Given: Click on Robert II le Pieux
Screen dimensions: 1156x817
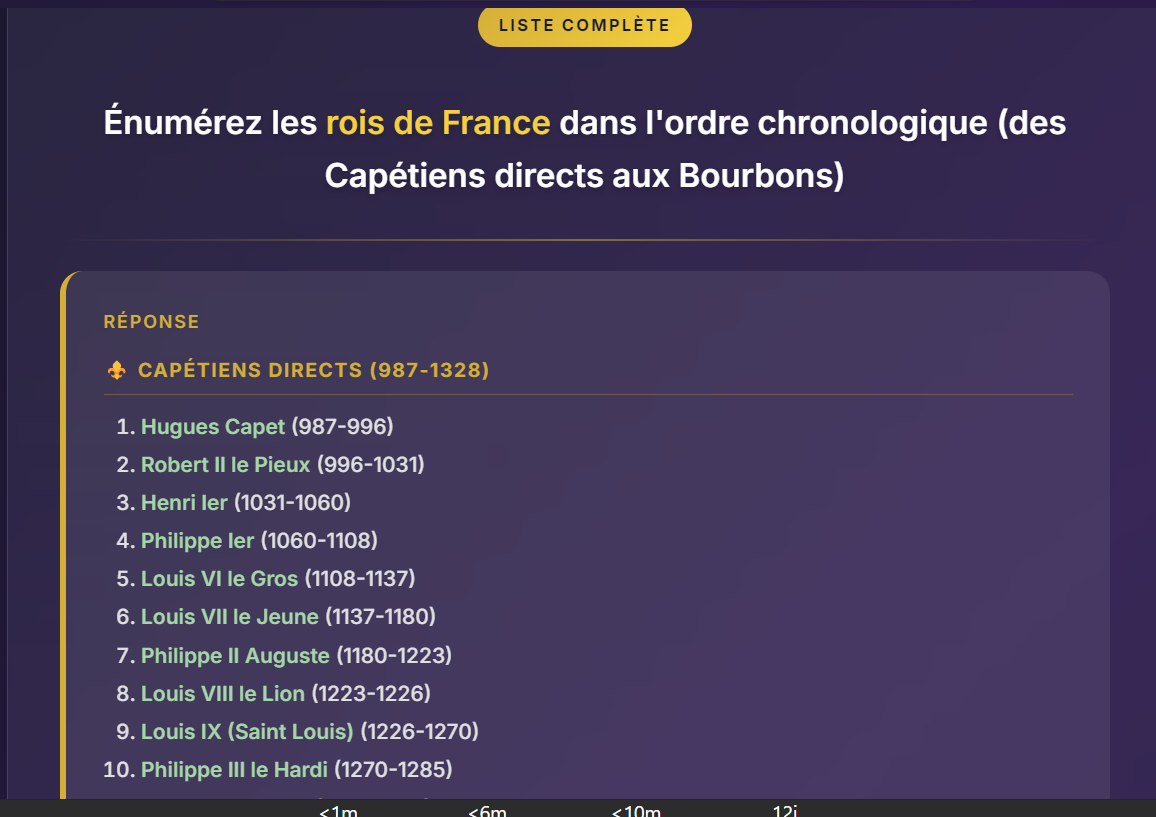Looking at the screenshot, I should (x=226, y=465).
